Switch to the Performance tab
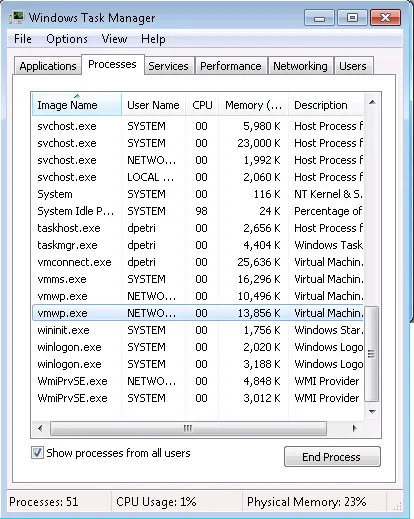The width and height of the screenshot is (414, 519). pos(231,66)
